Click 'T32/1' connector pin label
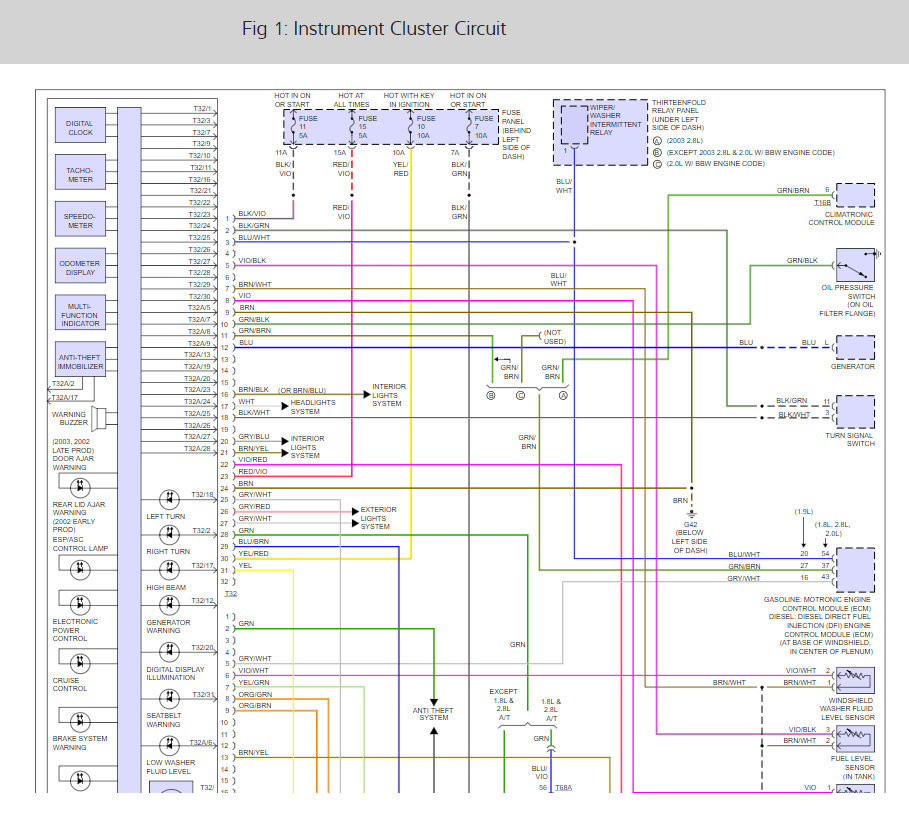Viewport: 909px width, 818px height. tap(202, 109)
